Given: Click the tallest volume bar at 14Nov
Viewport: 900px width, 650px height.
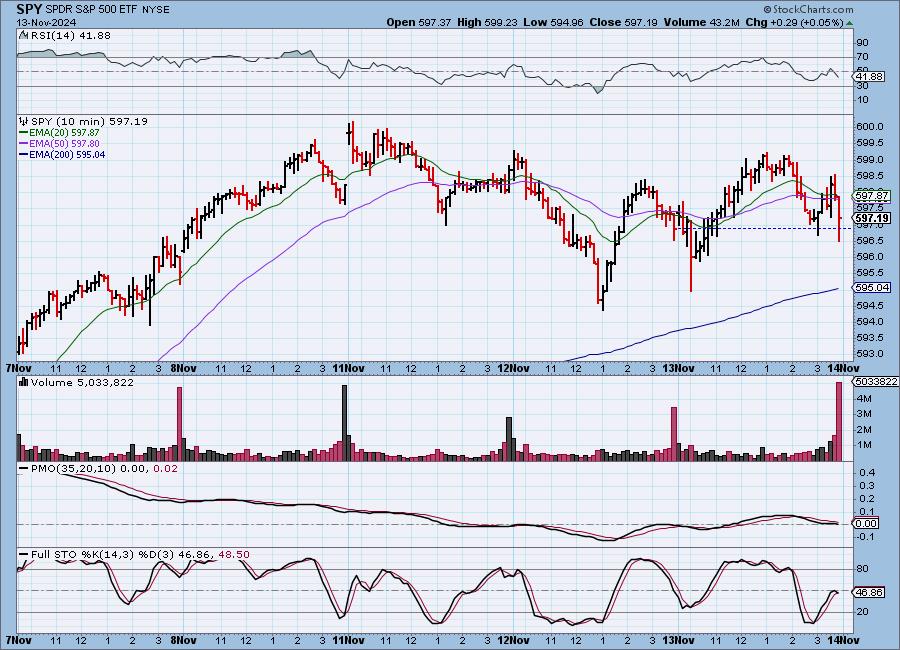Looking at the screenshot, I should [x=839, y=421].
